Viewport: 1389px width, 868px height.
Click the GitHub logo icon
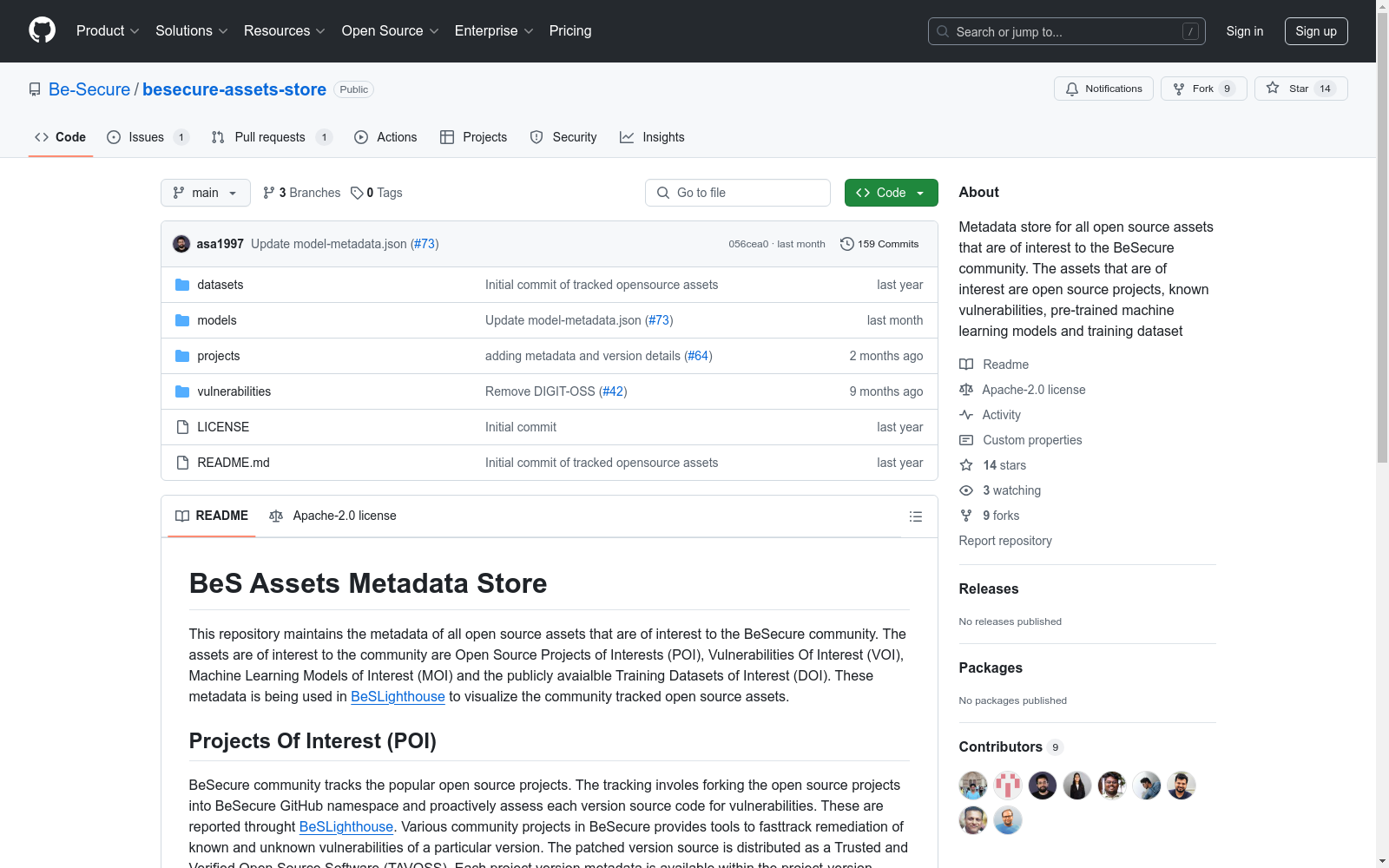(42, 30)
